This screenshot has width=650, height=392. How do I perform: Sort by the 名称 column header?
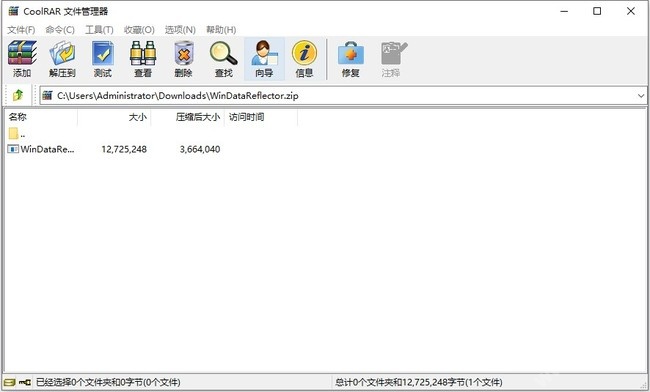click(x=41, y=117)
